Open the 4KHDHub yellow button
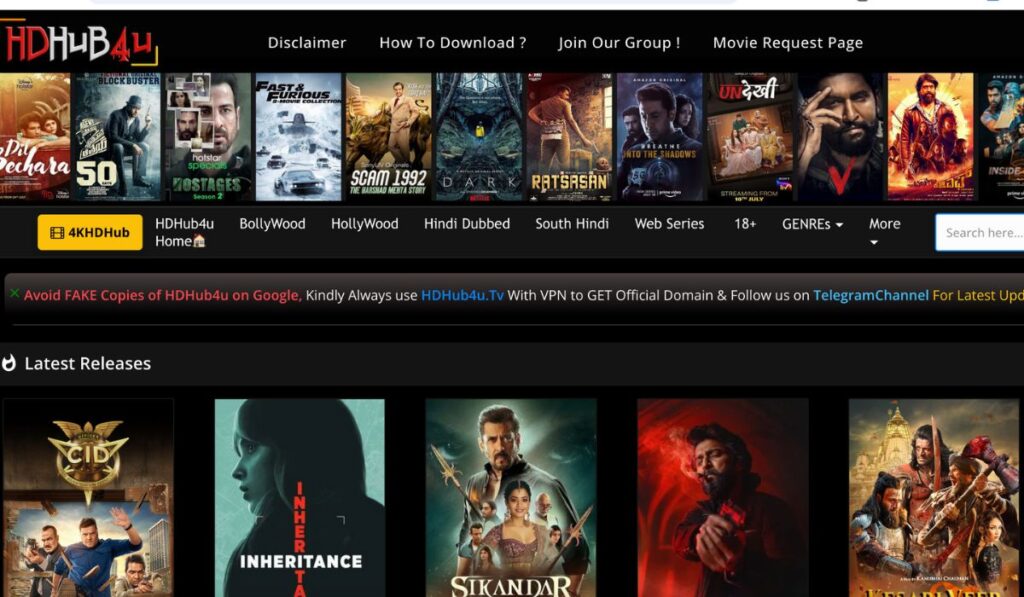1024x597 pixels. 90,233
